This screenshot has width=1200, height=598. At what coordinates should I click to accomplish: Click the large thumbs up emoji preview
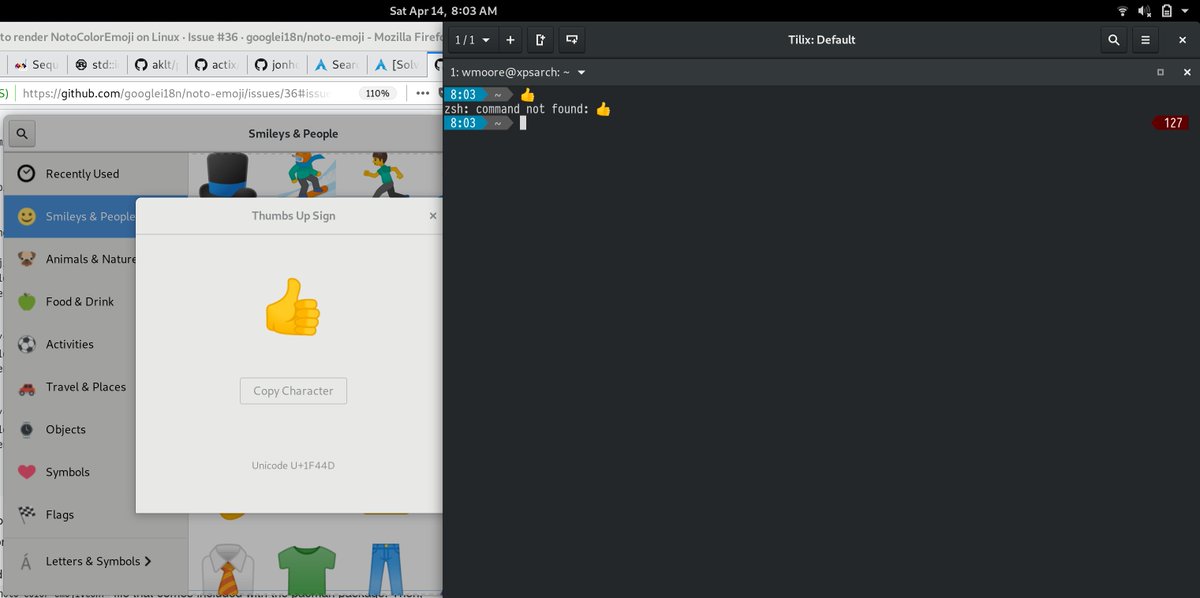point(292,306)
